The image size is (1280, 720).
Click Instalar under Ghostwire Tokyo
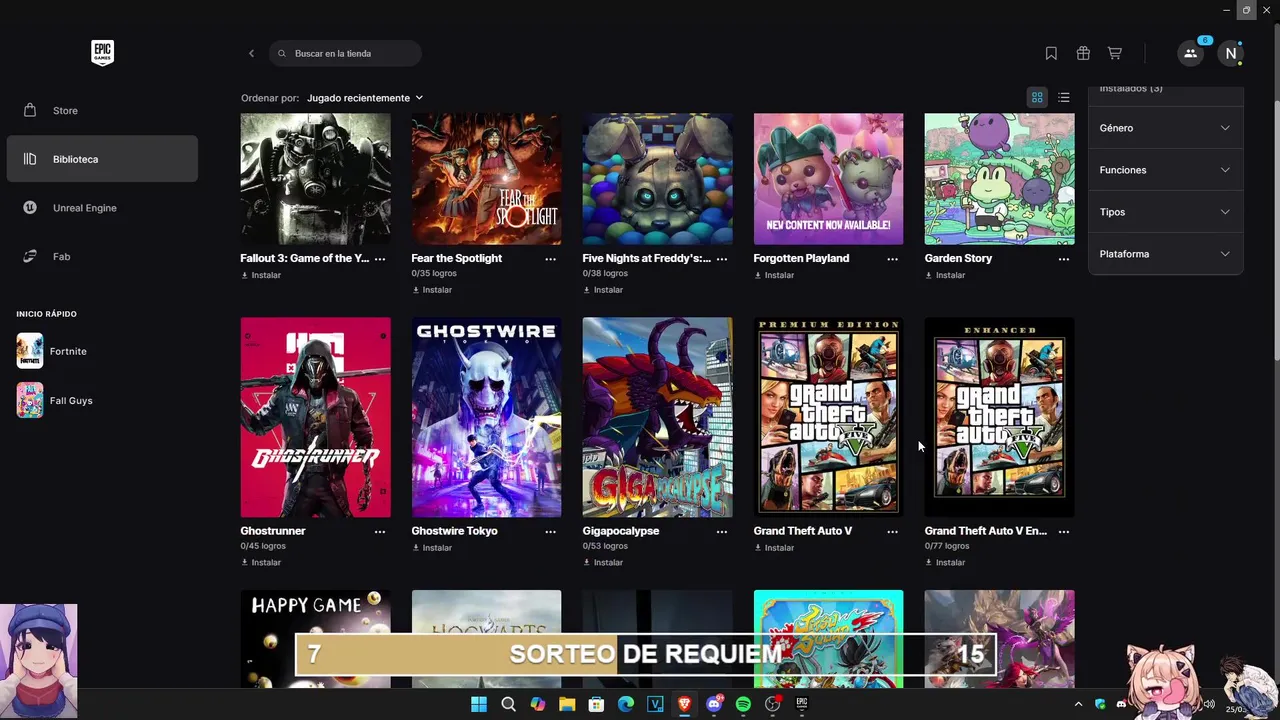[432, 548]
